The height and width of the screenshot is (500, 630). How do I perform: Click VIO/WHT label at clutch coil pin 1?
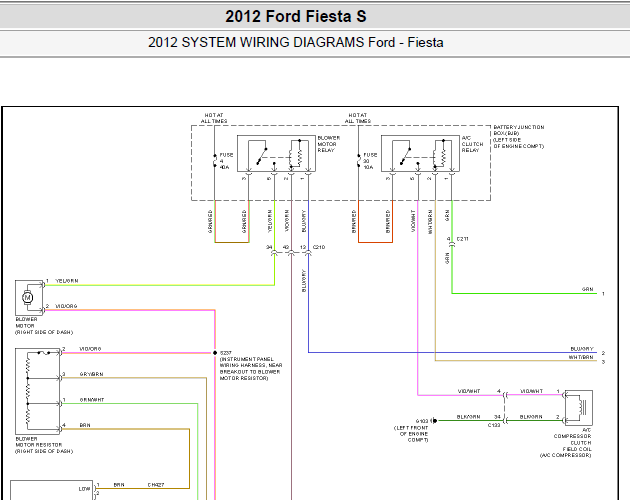click(531, 391)
